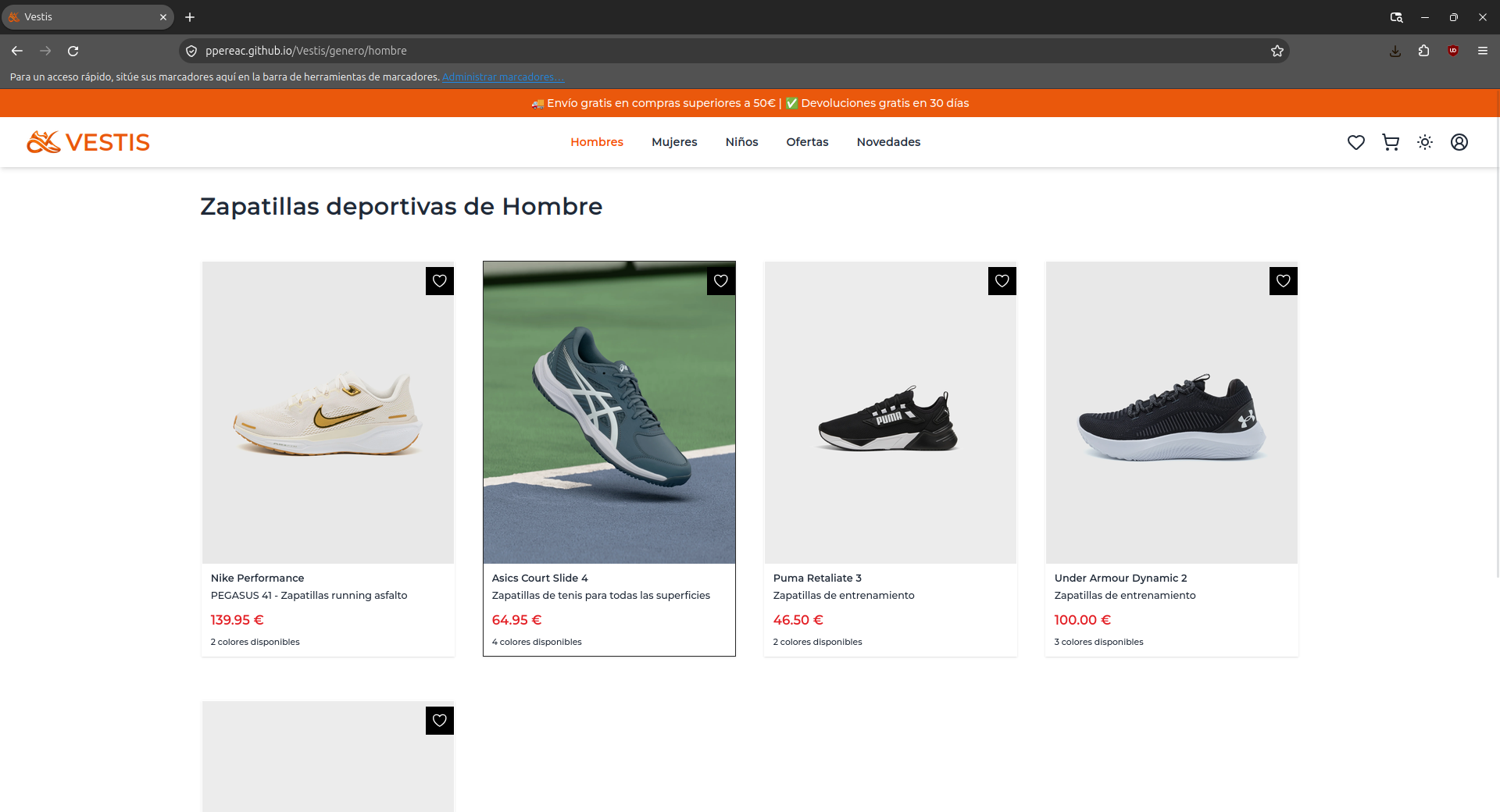Open the Asics tennis shoe image
This screenshot has width=1500, height=812.
pyautogui.click(x=609, y=412)
